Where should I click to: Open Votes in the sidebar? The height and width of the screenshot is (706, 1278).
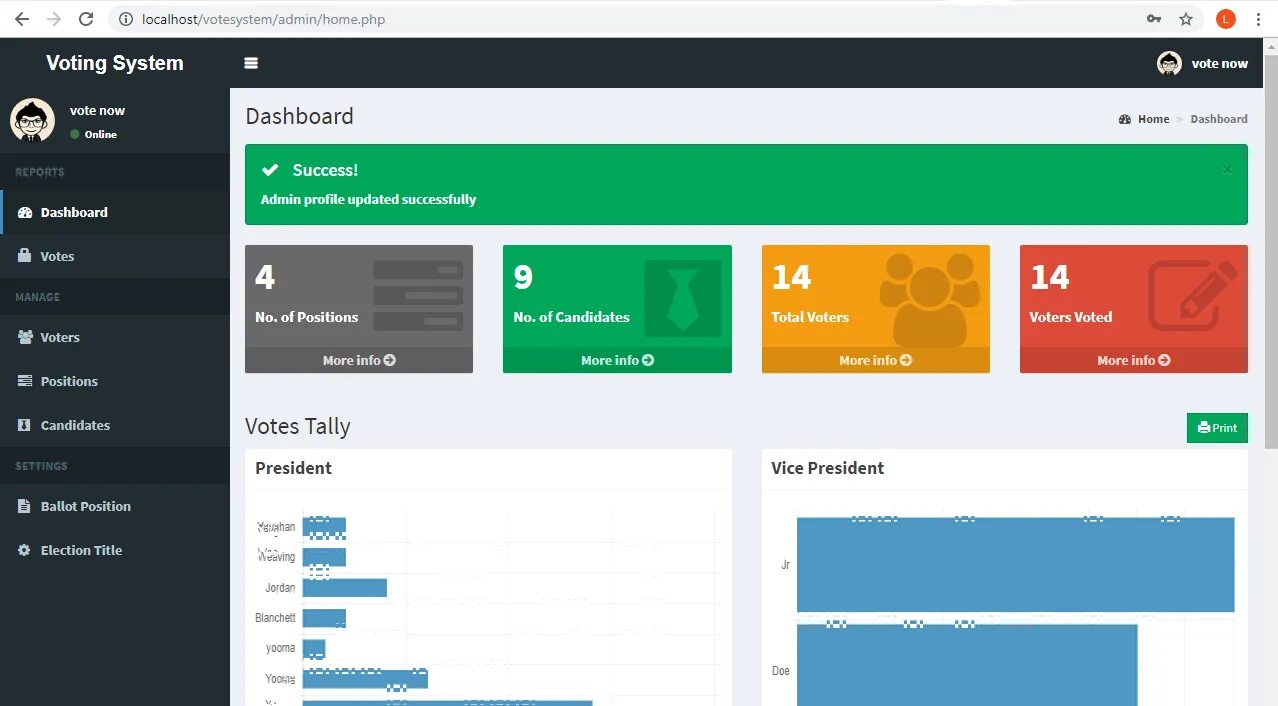tap(115, 256)
